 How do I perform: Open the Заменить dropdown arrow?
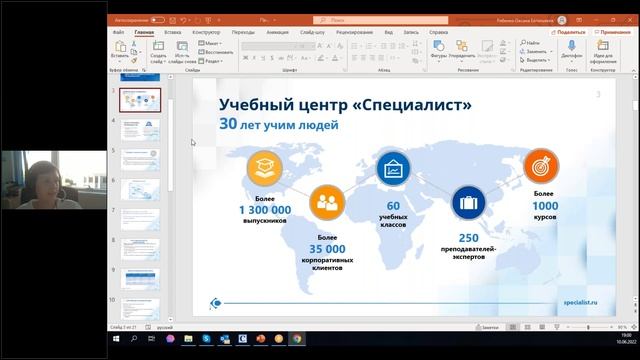(x=551, y=52)
